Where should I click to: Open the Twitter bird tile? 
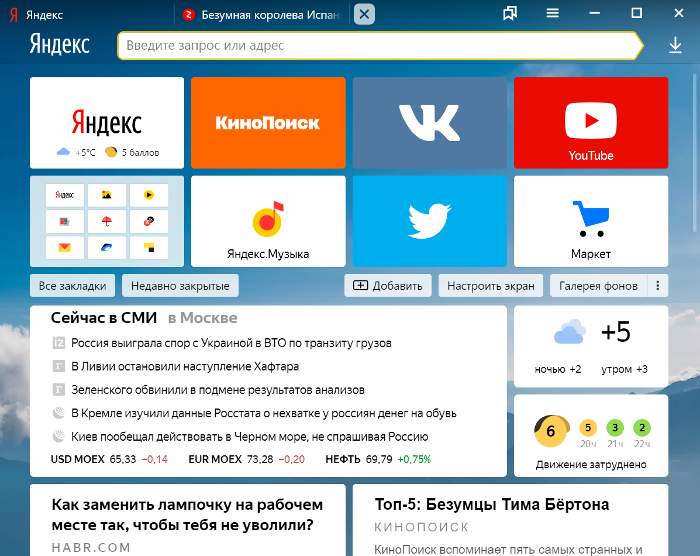point(429,221)
